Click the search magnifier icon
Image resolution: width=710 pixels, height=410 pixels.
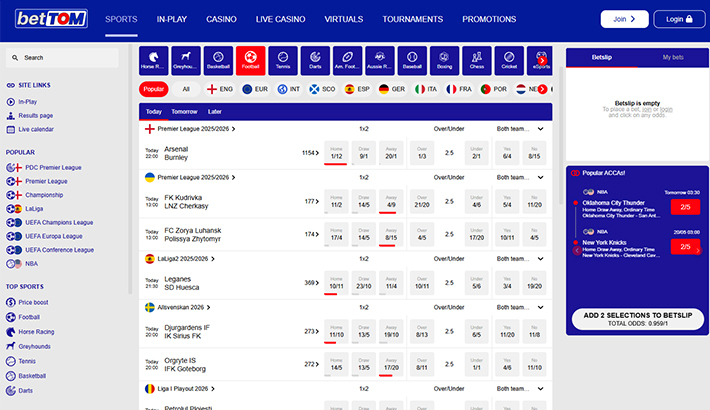(15, 58)
